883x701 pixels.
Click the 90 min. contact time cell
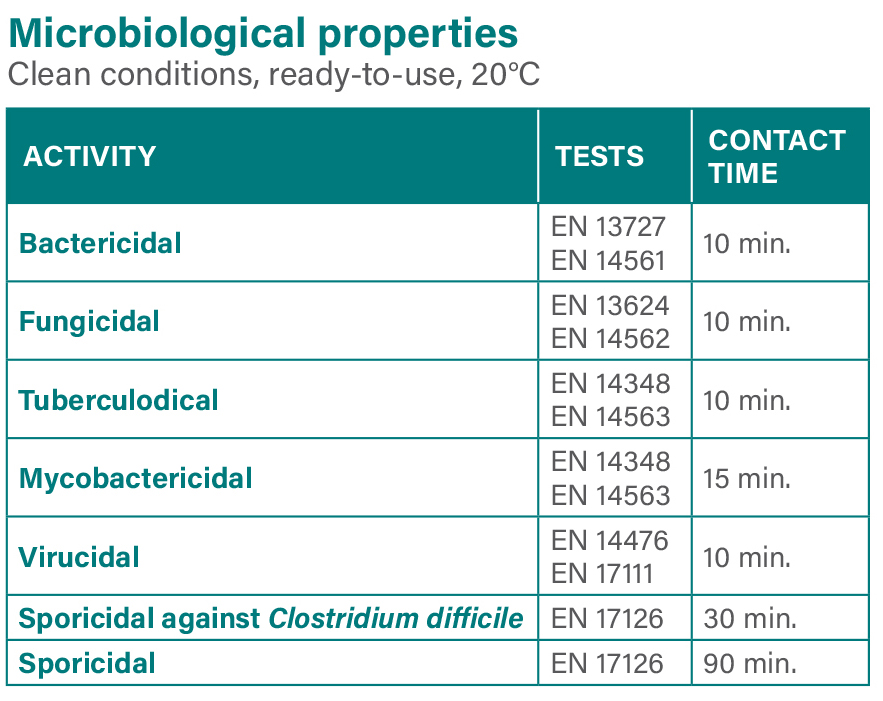point(750,664)
